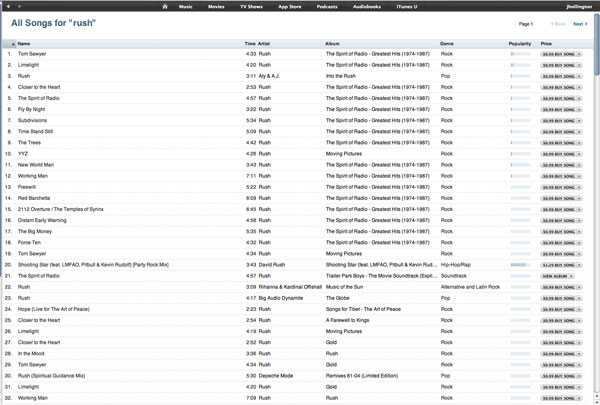Click album Into the Rush
The width and height of the screenshot is (600, 405).
tap(341, 76)
